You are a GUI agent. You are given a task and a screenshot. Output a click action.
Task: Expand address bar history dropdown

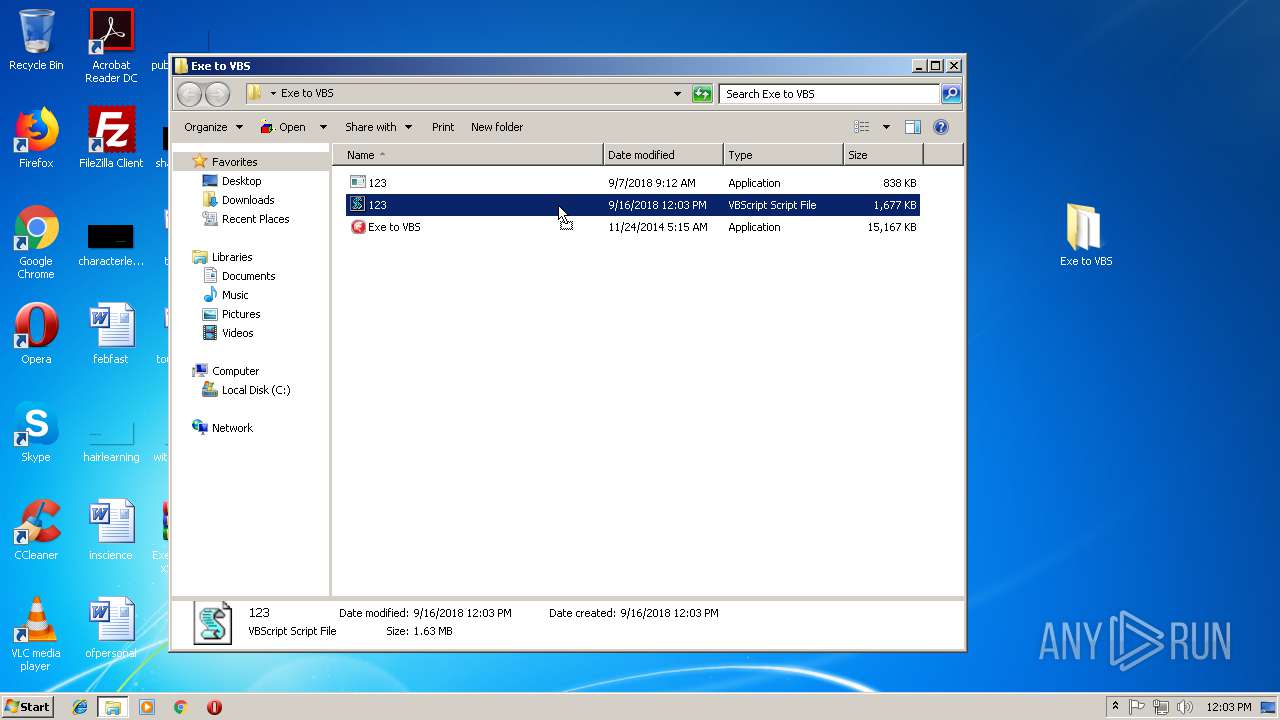tap(677, 94)
